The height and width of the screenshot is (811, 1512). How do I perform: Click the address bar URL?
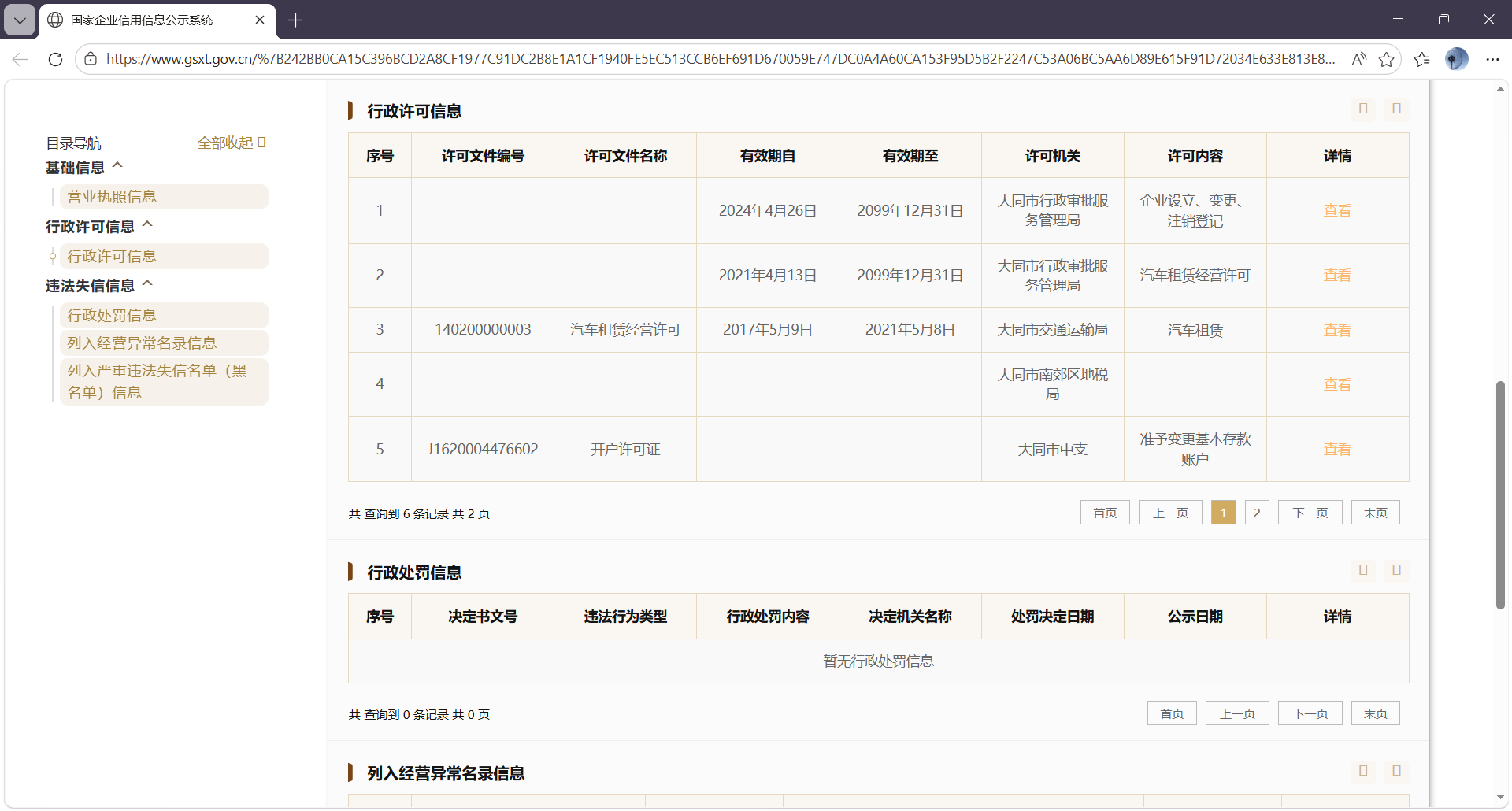pos(721,59)
